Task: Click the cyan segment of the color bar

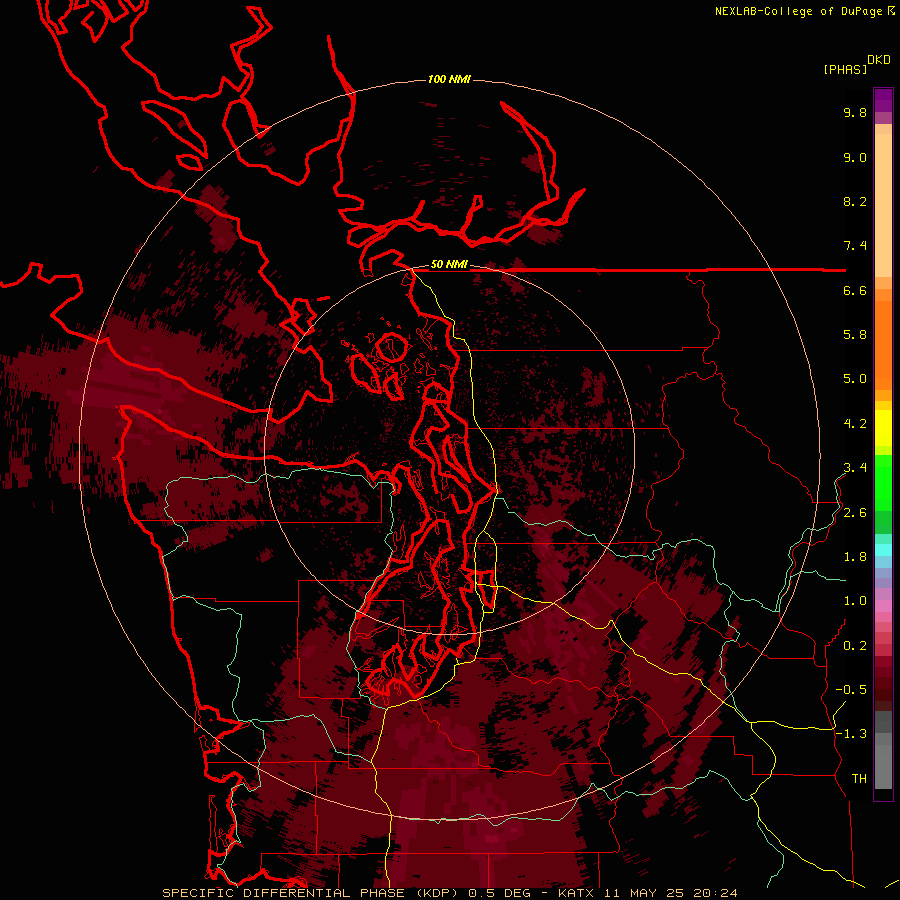Action: [x=883, y=550]
